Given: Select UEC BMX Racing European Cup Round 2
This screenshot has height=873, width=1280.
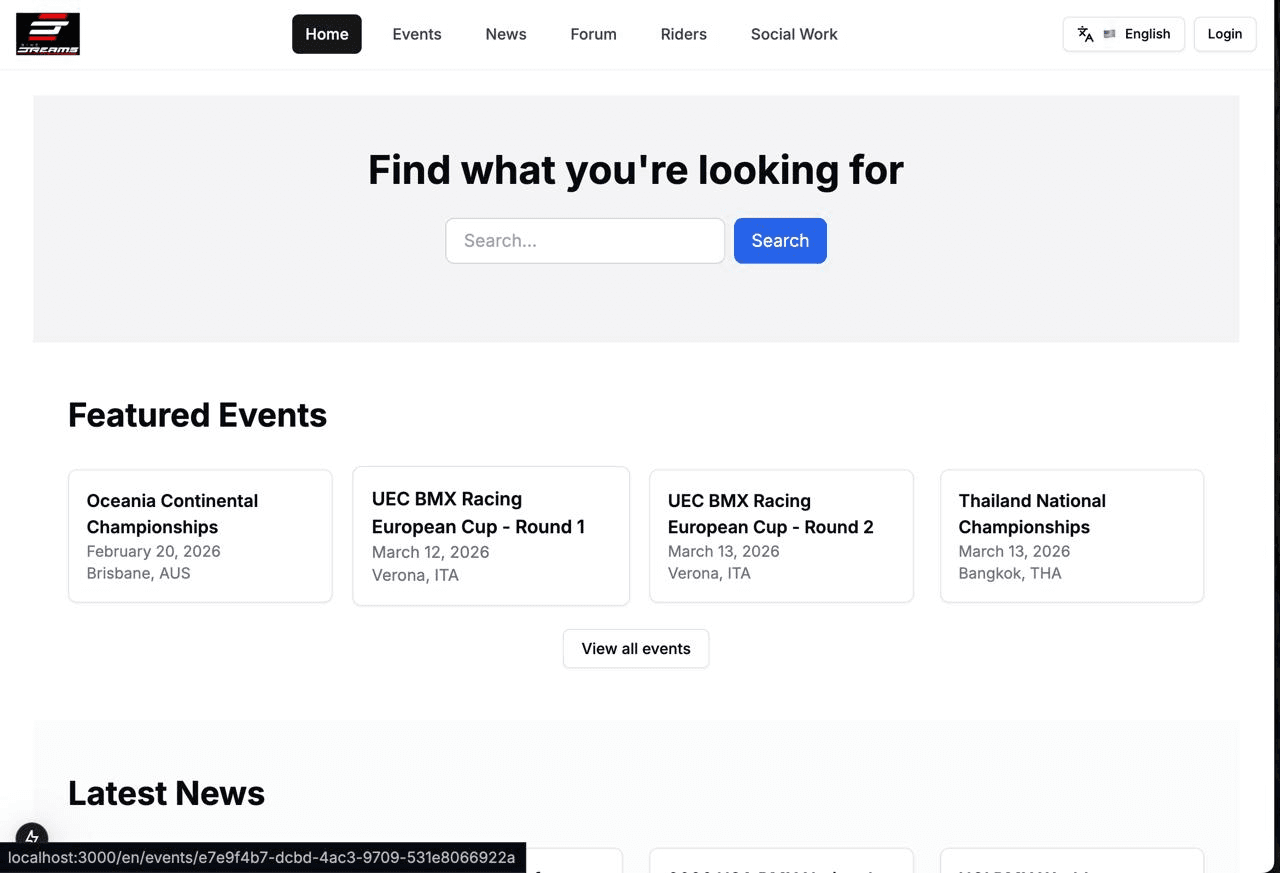Looking at the screenshot, I should pos(781,536).
